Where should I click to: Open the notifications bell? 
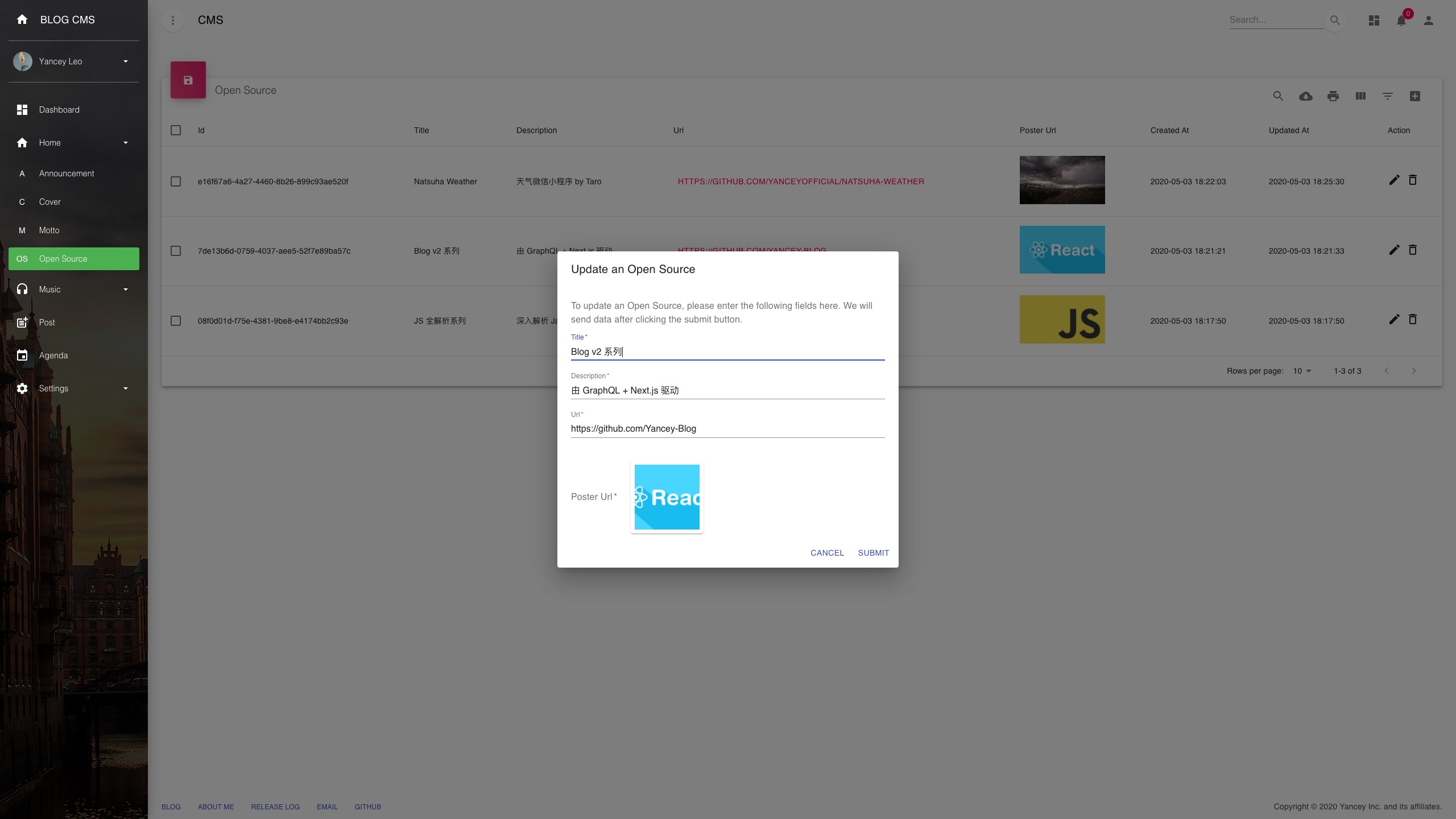[x=1401, y=20]
